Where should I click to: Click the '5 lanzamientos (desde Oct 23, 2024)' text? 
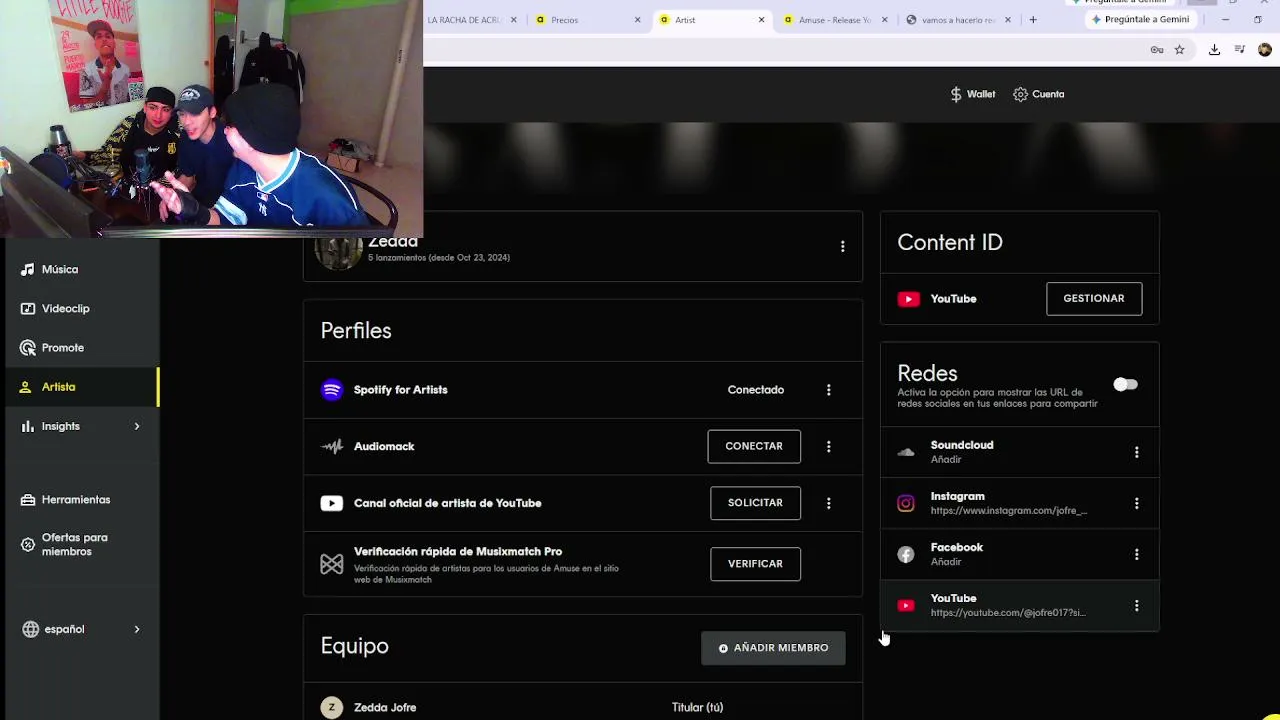coord(439,258)
